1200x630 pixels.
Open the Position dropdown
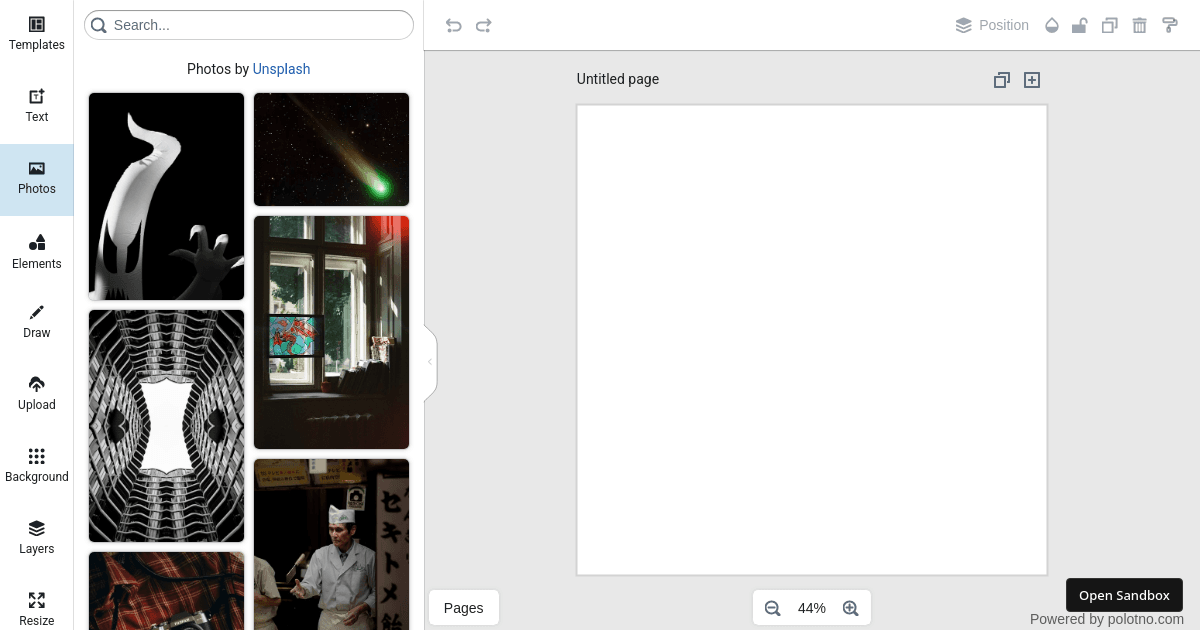992,25
